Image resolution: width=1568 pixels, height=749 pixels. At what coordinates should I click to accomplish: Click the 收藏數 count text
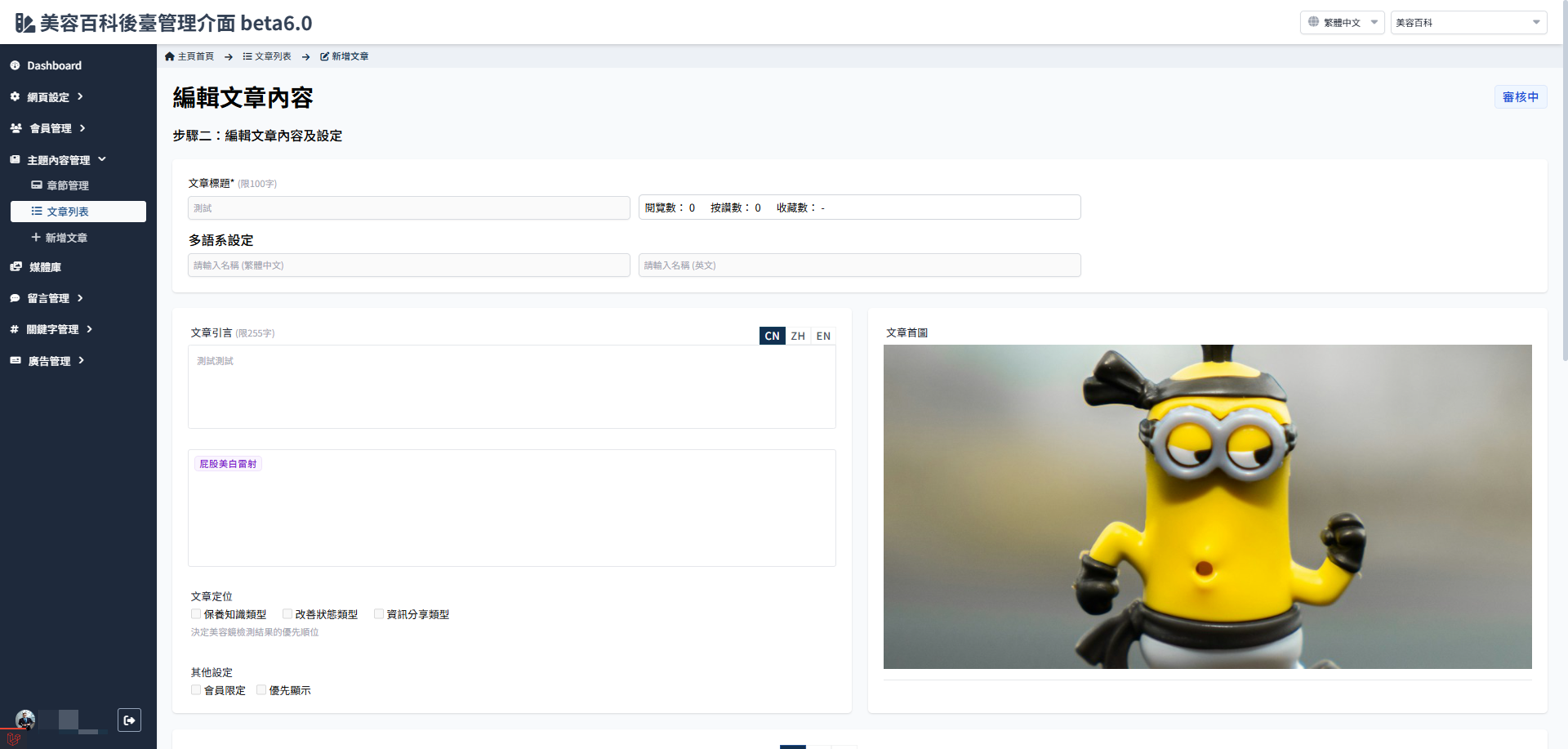[x=800, y=207]
